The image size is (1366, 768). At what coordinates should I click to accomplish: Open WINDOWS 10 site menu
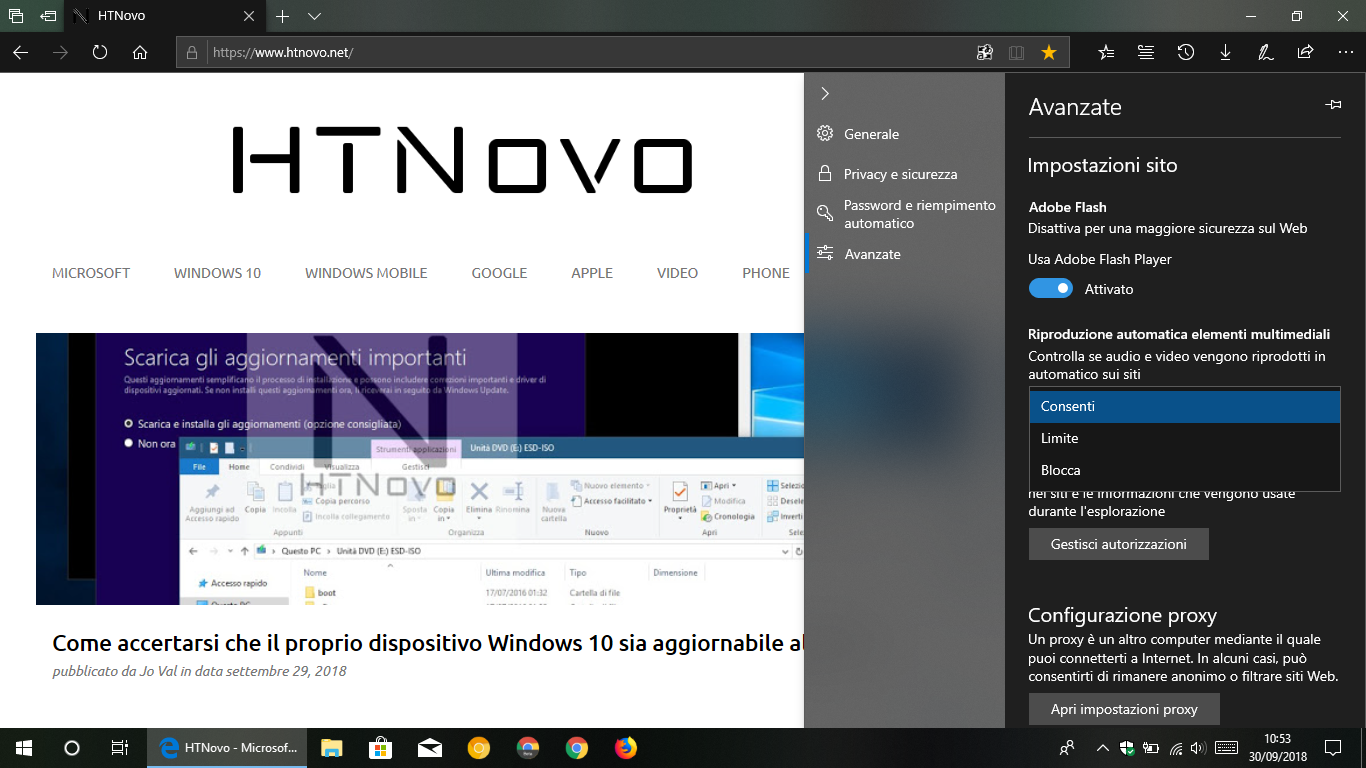click(217, 273)
